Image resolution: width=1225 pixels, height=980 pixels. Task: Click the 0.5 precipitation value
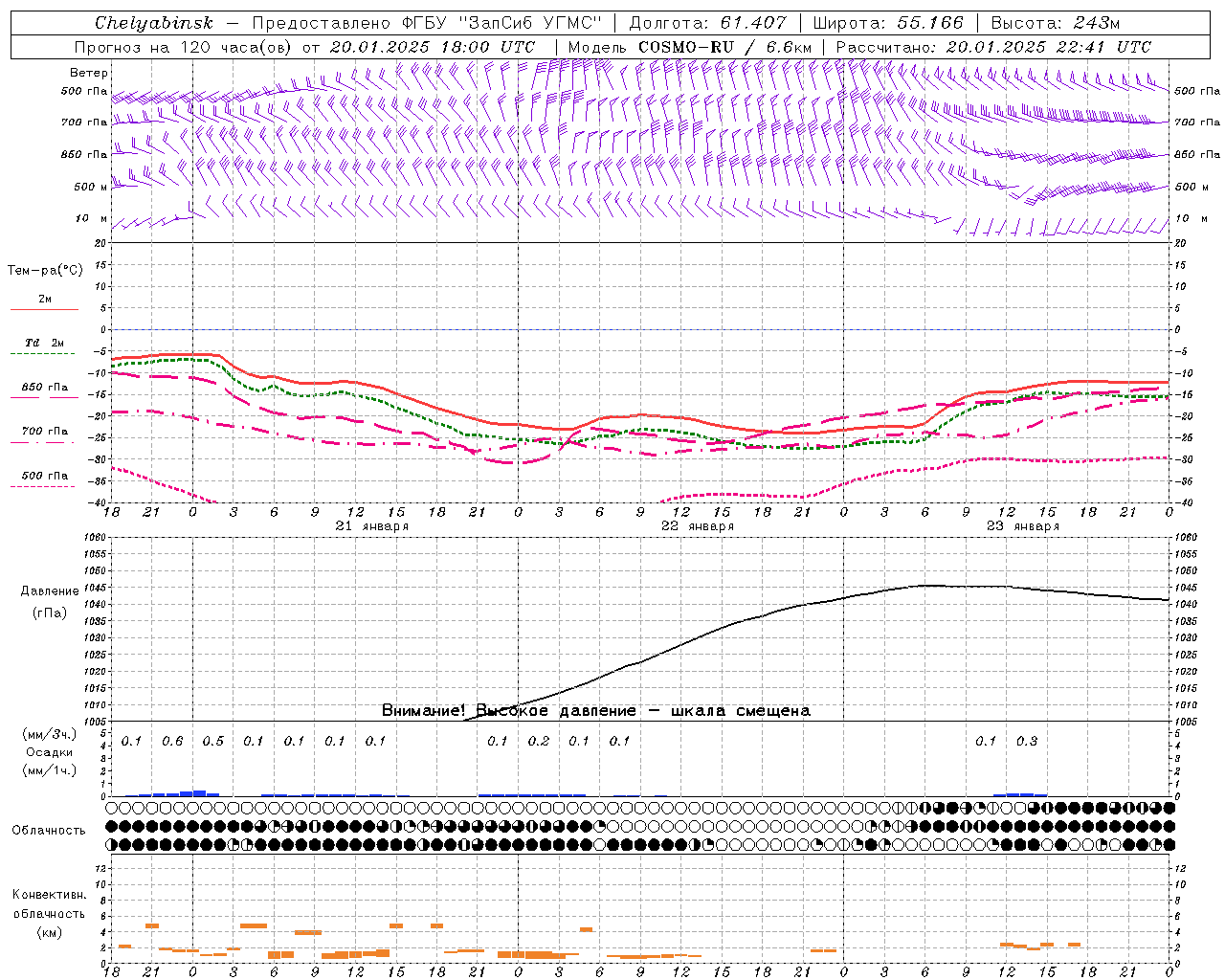(212, 742)
